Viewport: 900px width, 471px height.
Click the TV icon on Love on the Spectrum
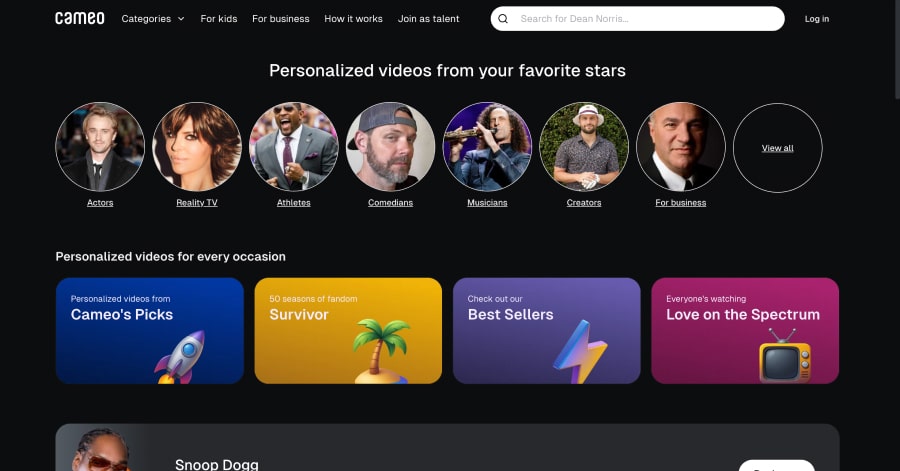785,356
